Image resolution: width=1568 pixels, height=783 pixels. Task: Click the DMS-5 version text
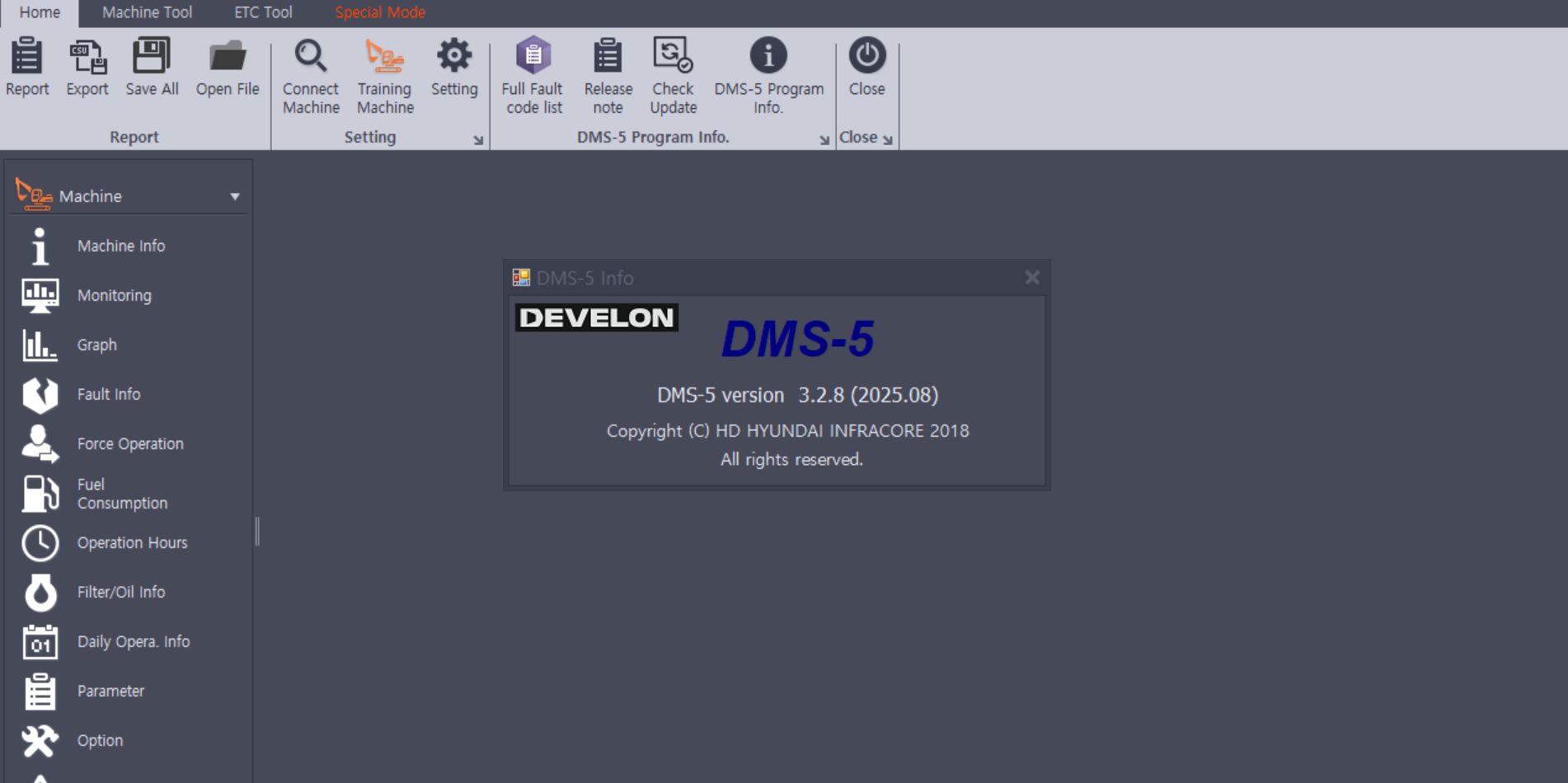tap(797, 395)
